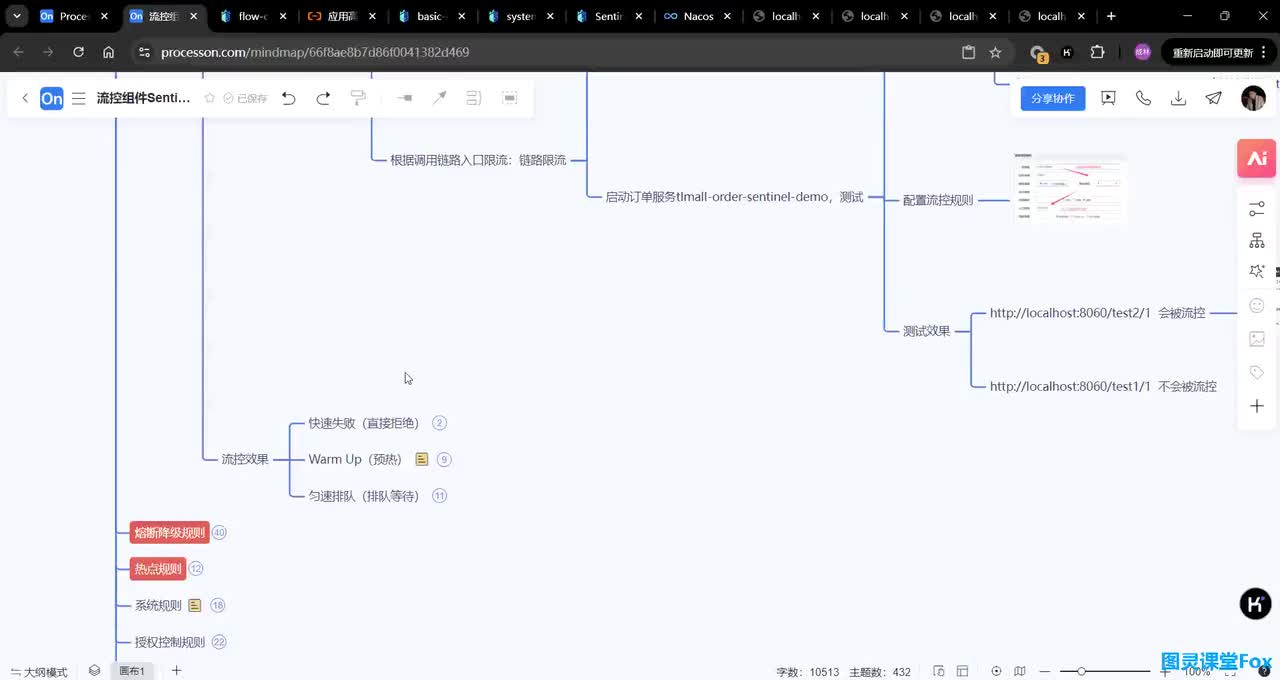This screenshot has width=1280, height=680.
Task: Start presentation mode with play icon
Action: pyautogui.click(x=1108, y=98)
